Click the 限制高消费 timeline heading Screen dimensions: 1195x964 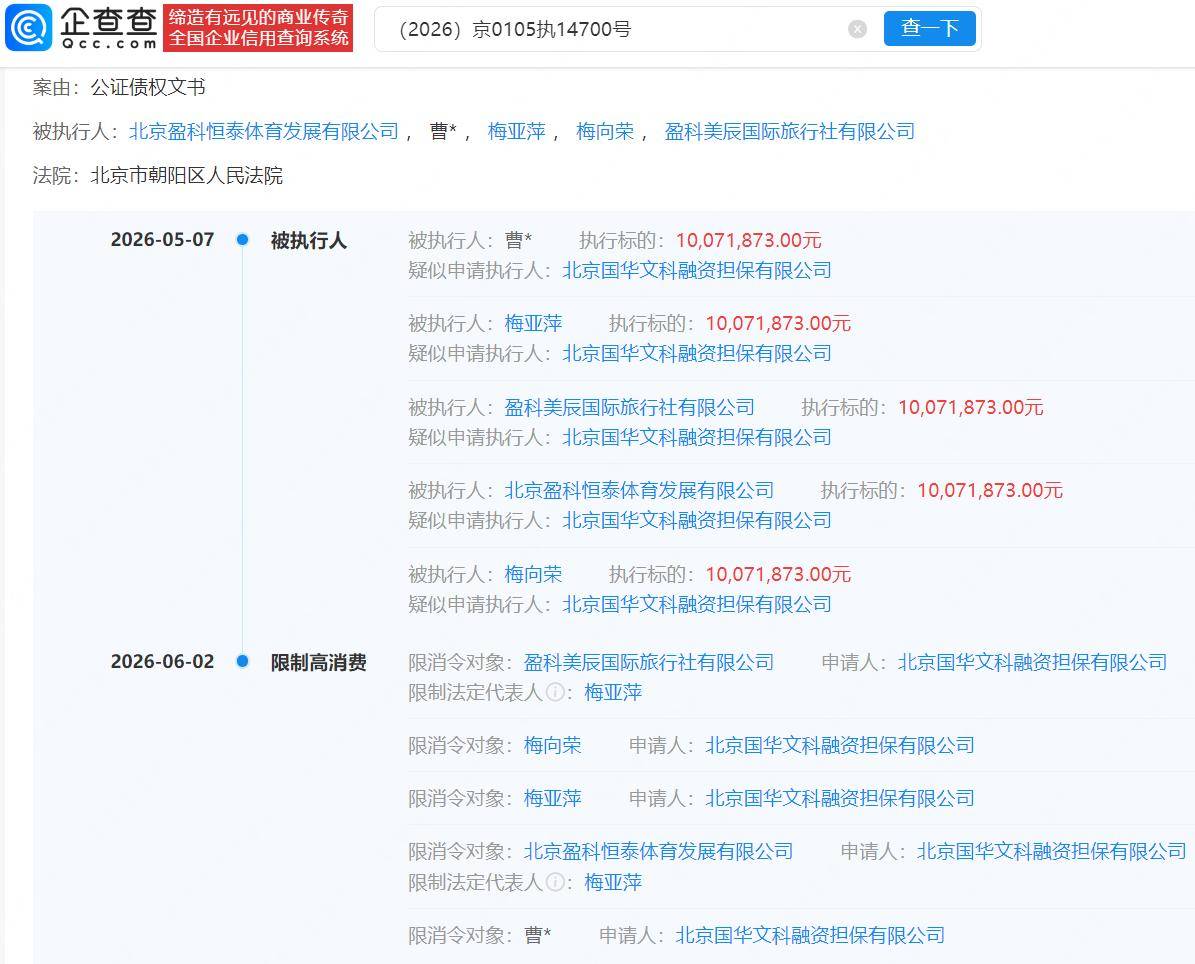coord(319,662)
